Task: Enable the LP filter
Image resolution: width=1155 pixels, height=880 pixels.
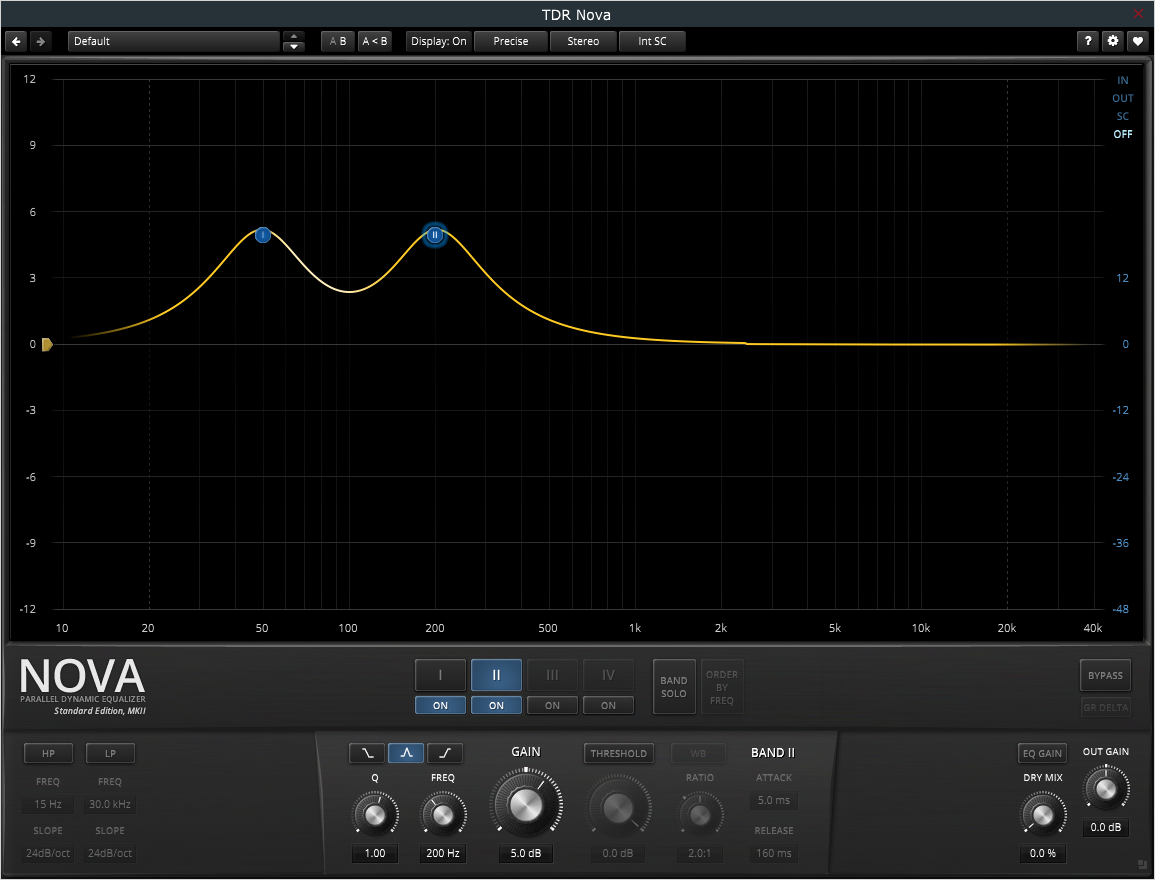Action: coord(110,753)
